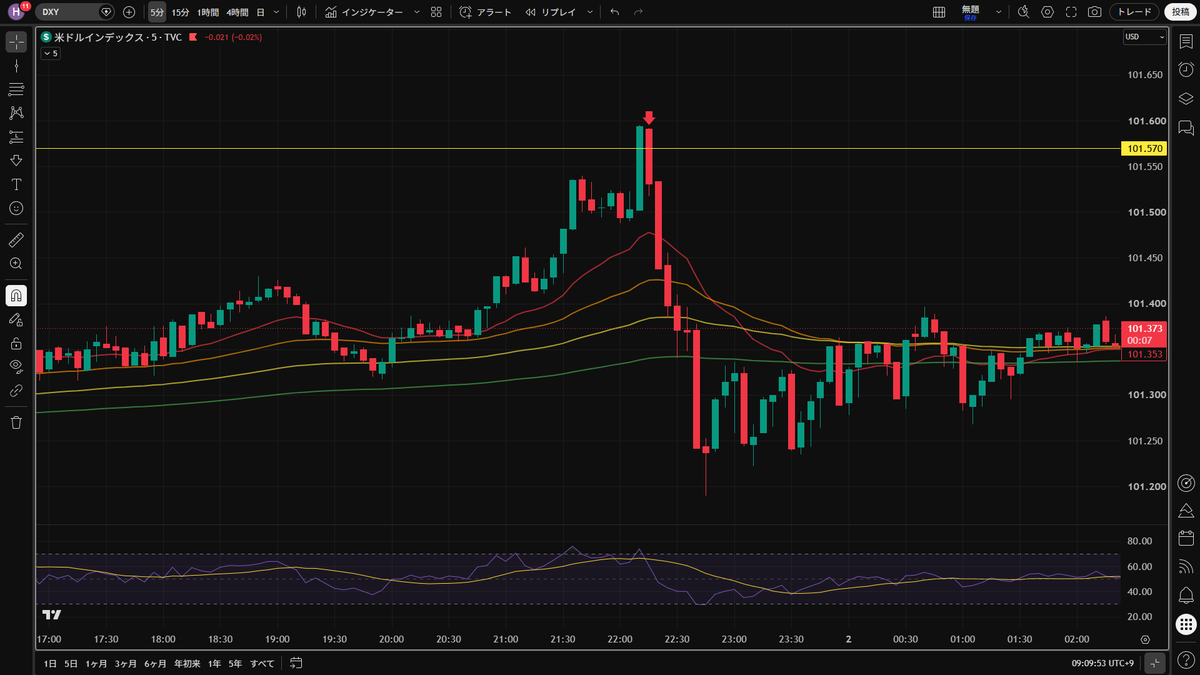This screenshot has height=675, width=1200.
Task: Open the patterns drawing tool group
Action: pos(16,113)
